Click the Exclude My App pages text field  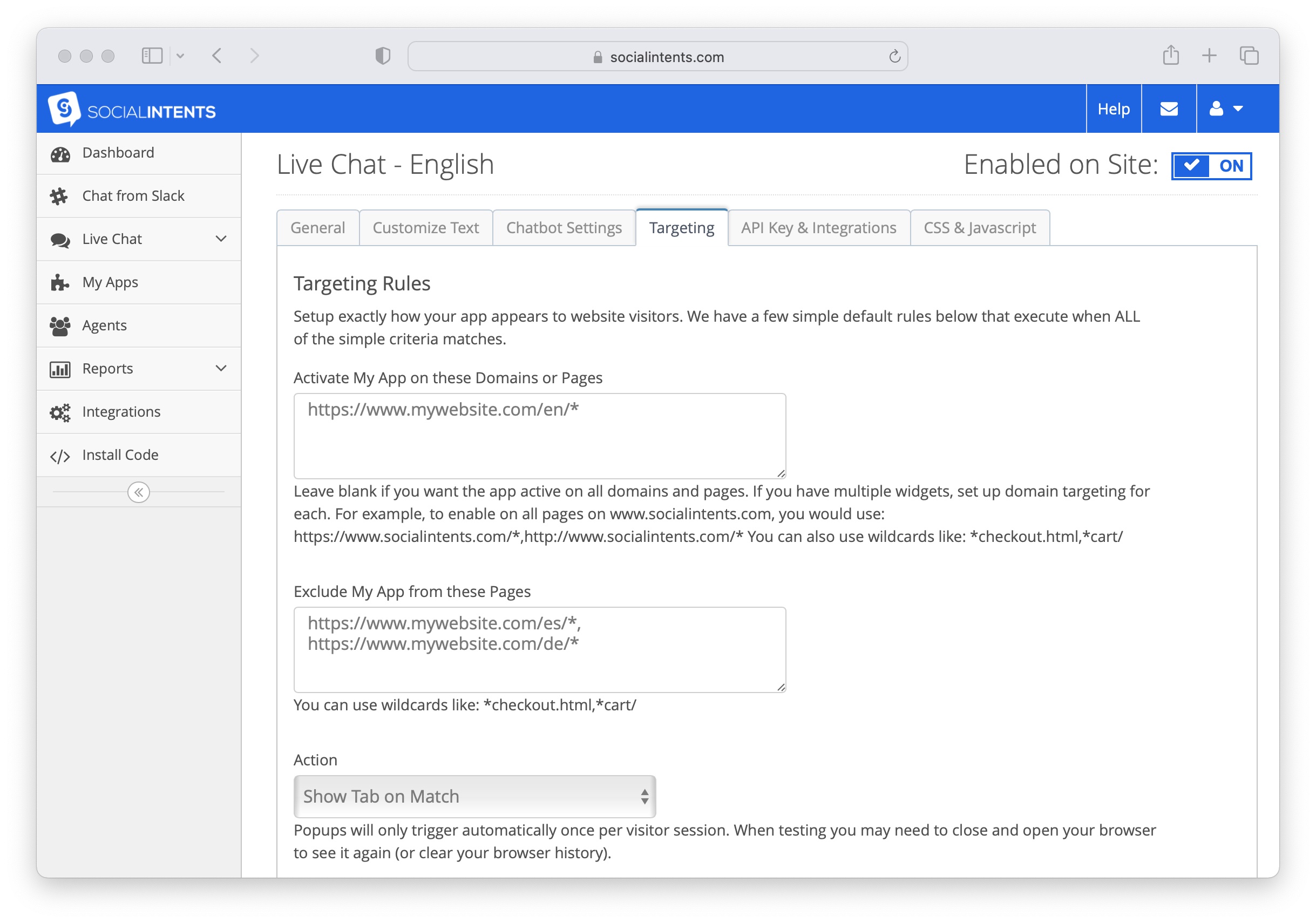pyautogui.click(x=539, y=649)
